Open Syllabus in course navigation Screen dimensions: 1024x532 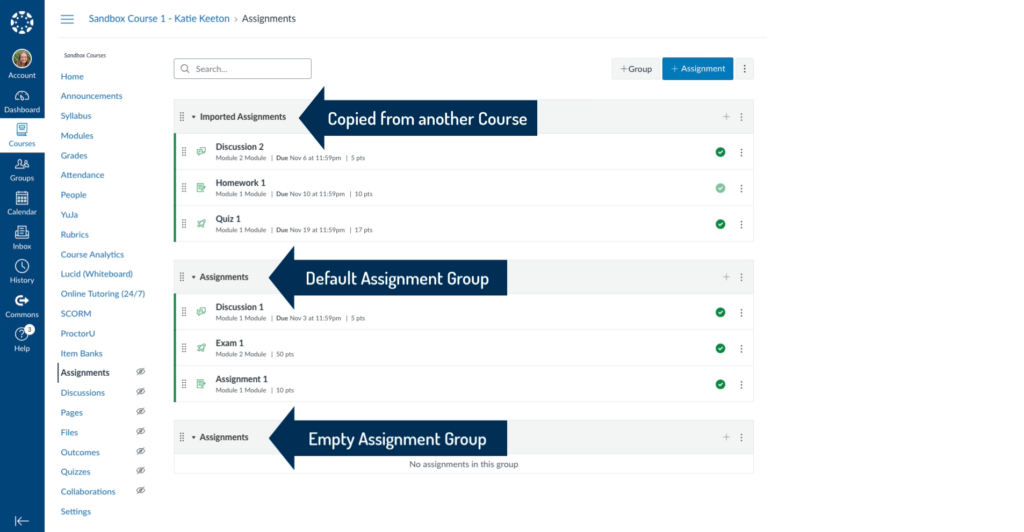(76, 116)
